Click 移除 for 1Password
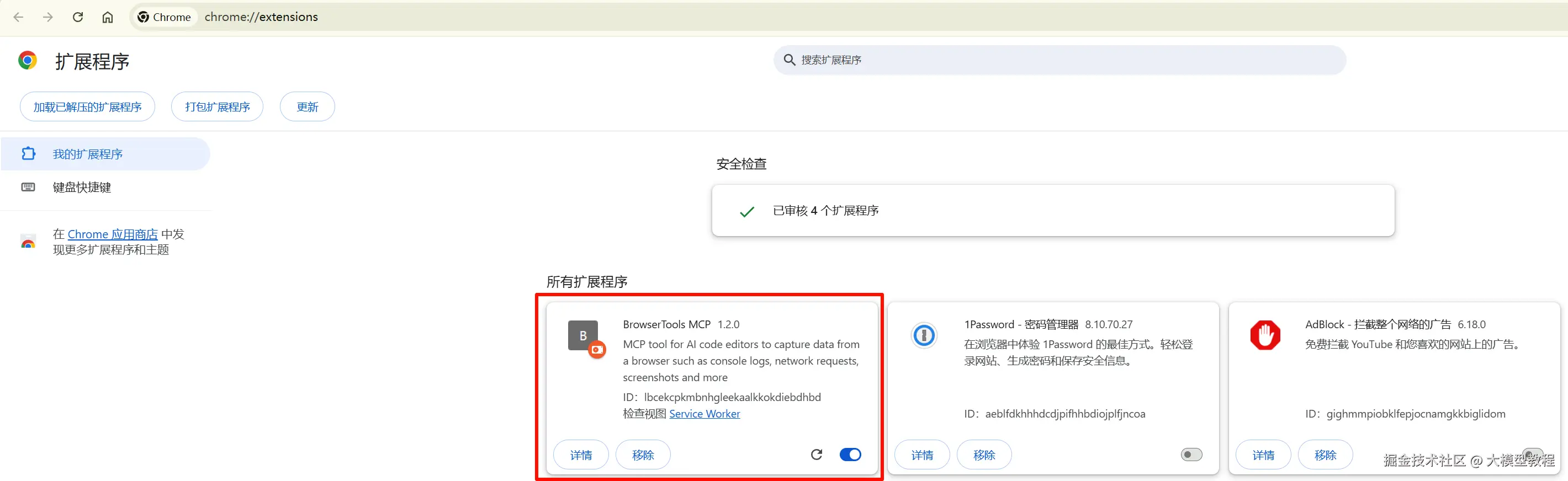This screenshot has width=1568, height=481. [x=984, y=455]
